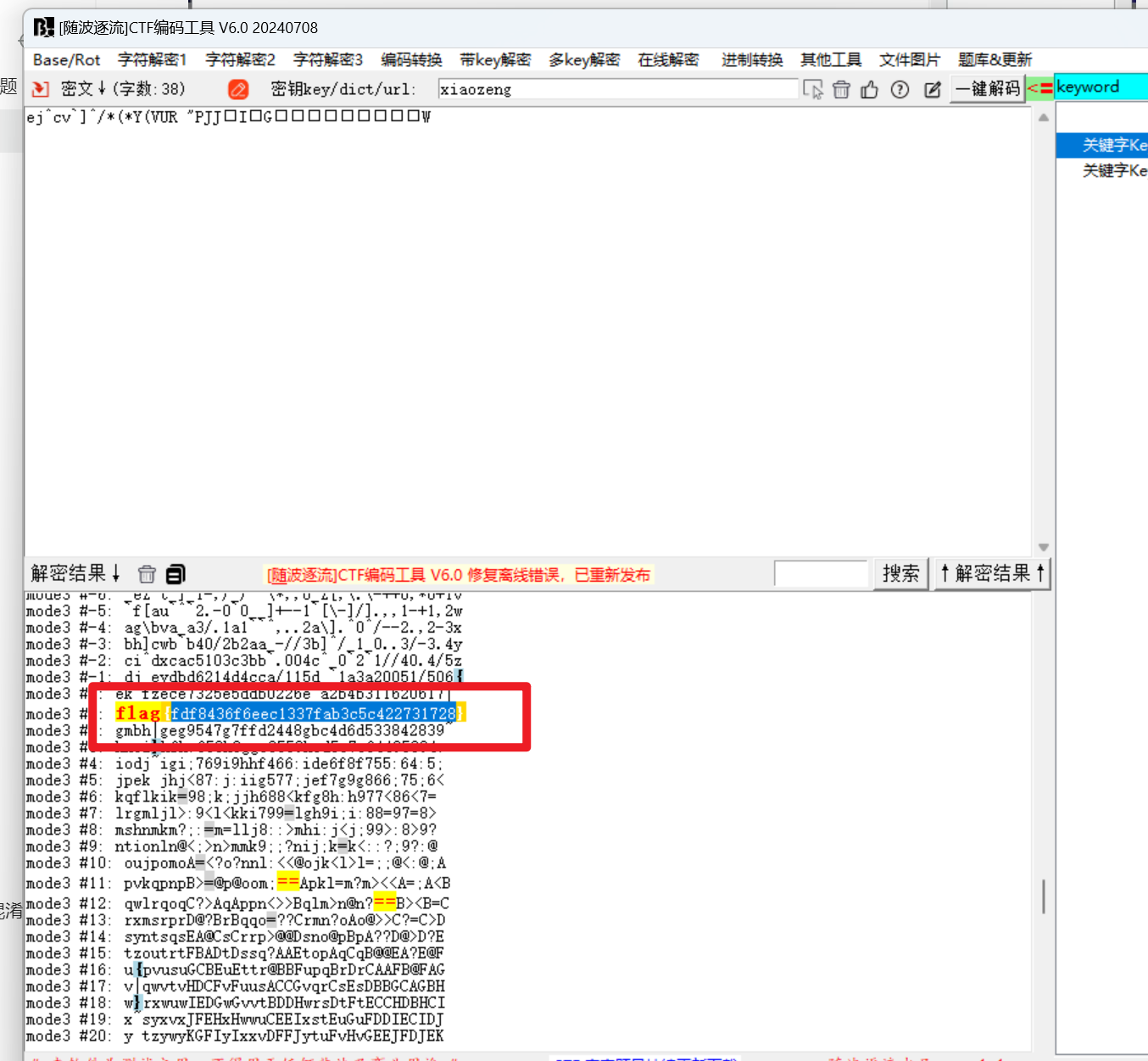Click the mode3 #4 result line

(234, 764)
